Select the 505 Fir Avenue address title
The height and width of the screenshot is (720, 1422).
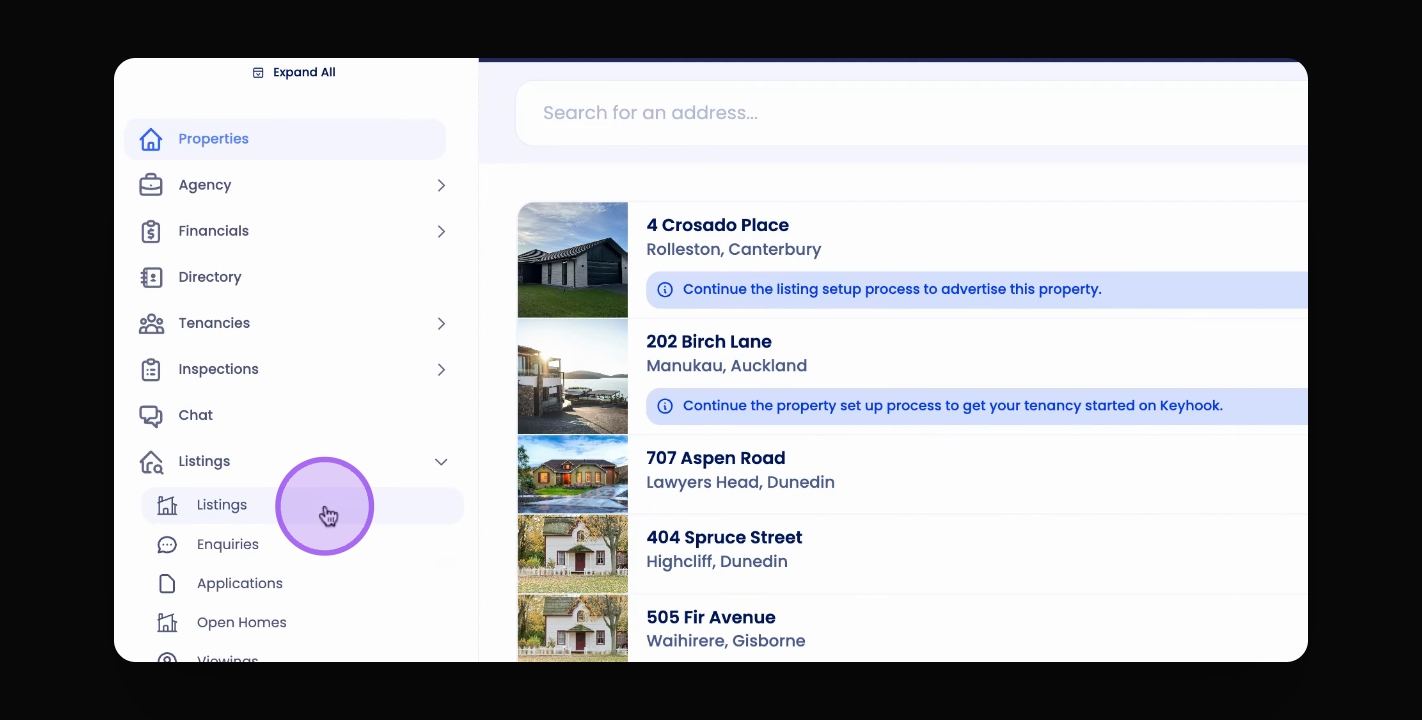pos(711,617)
